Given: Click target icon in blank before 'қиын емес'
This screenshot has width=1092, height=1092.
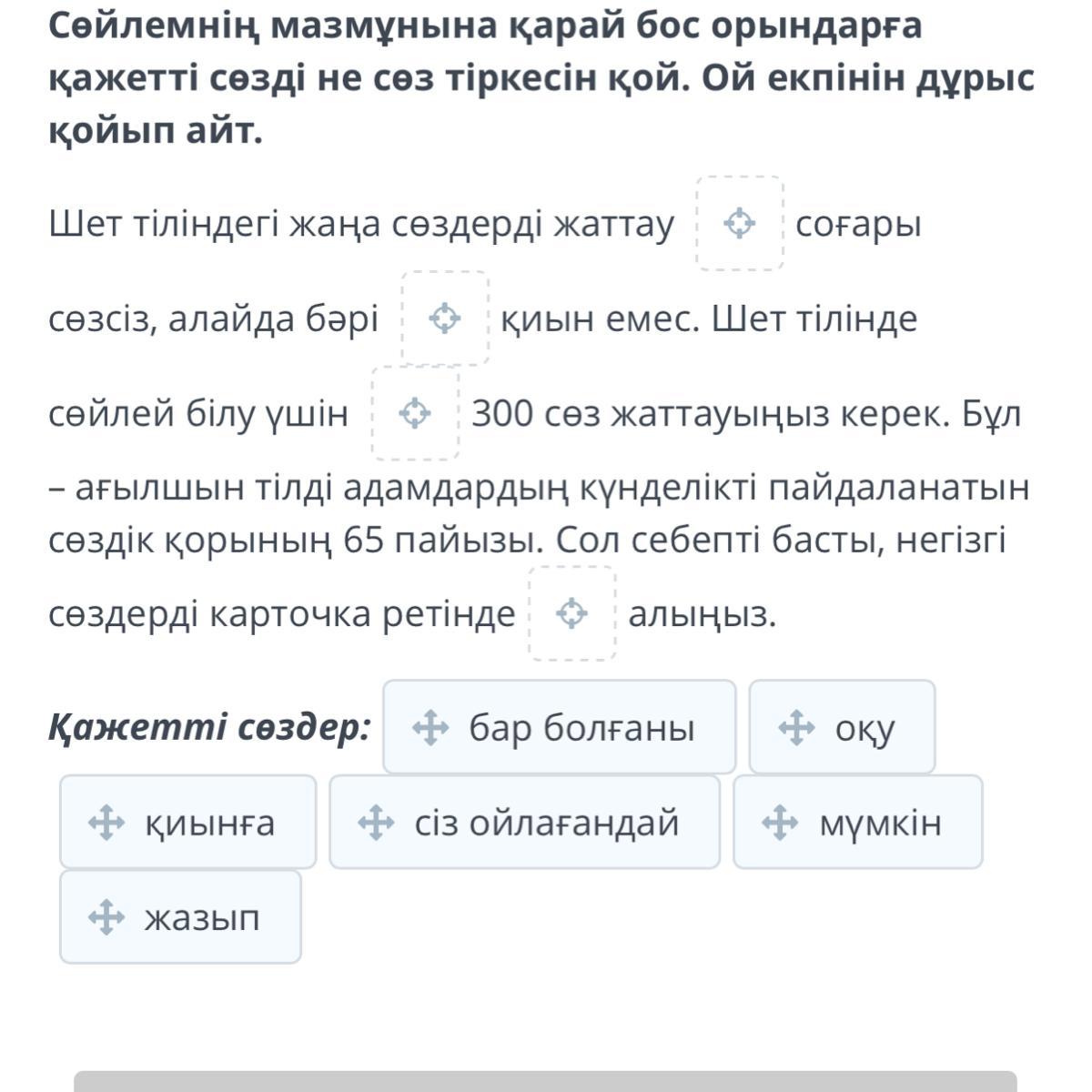Looking at the screenshot, I should point(445,318).
